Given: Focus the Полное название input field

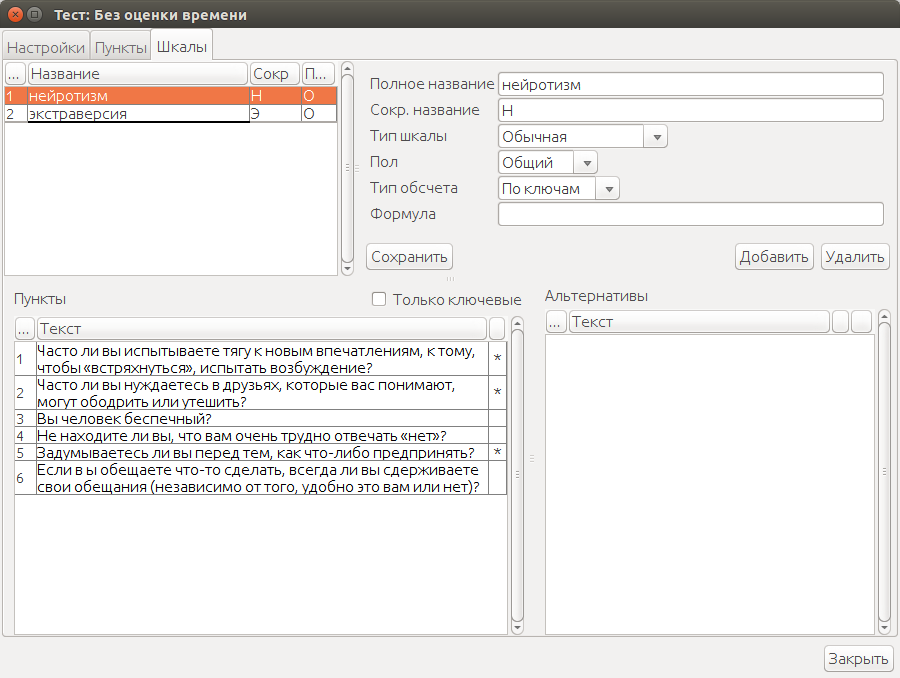Looking at the screenshot, I should point(690,84).
